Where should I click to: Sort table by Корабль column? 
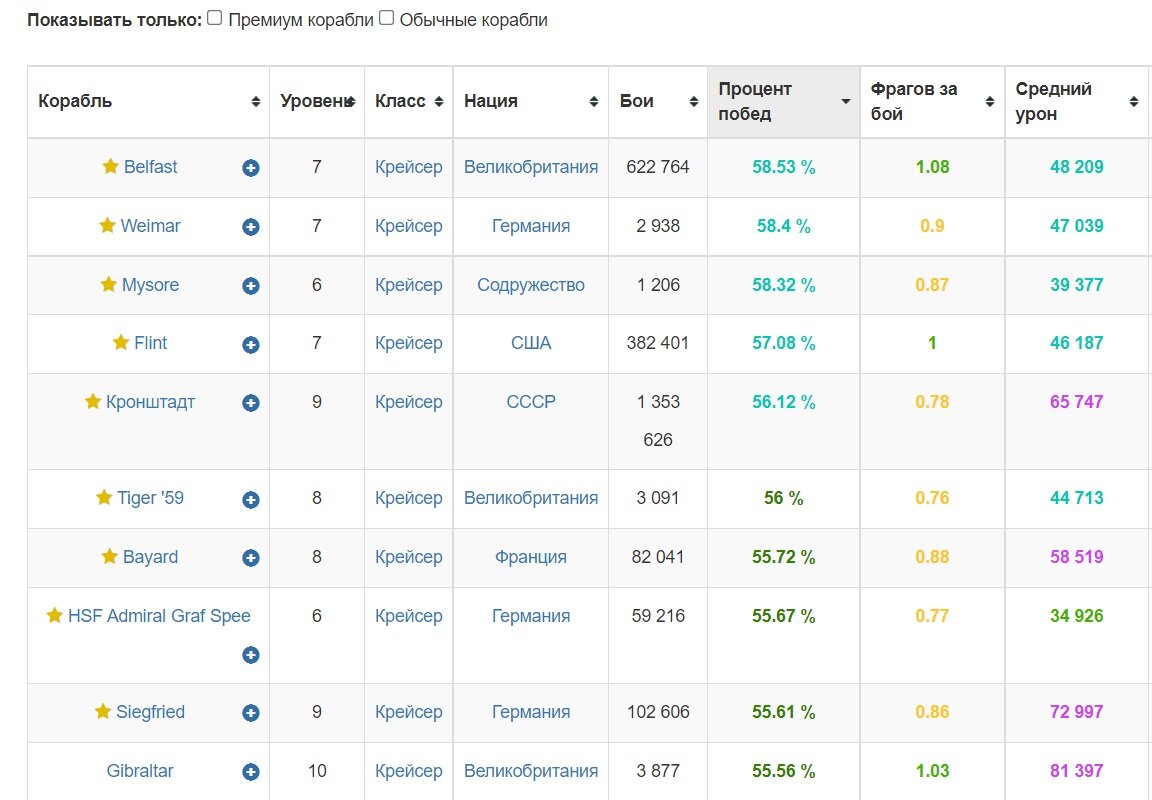coord(148,101)
